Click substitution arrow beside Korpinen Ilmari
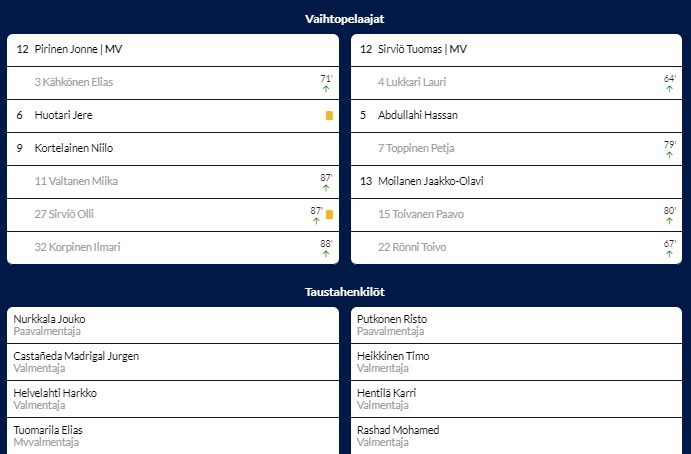 [x=326, y=254]
